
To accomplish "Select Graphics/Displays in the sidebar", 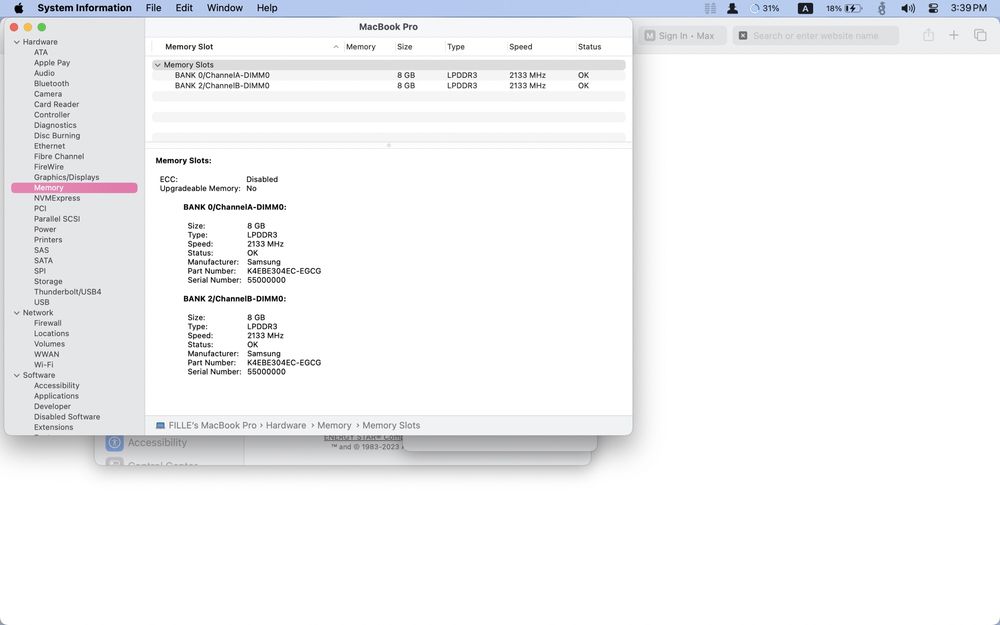I will click(x=66, y=177).
